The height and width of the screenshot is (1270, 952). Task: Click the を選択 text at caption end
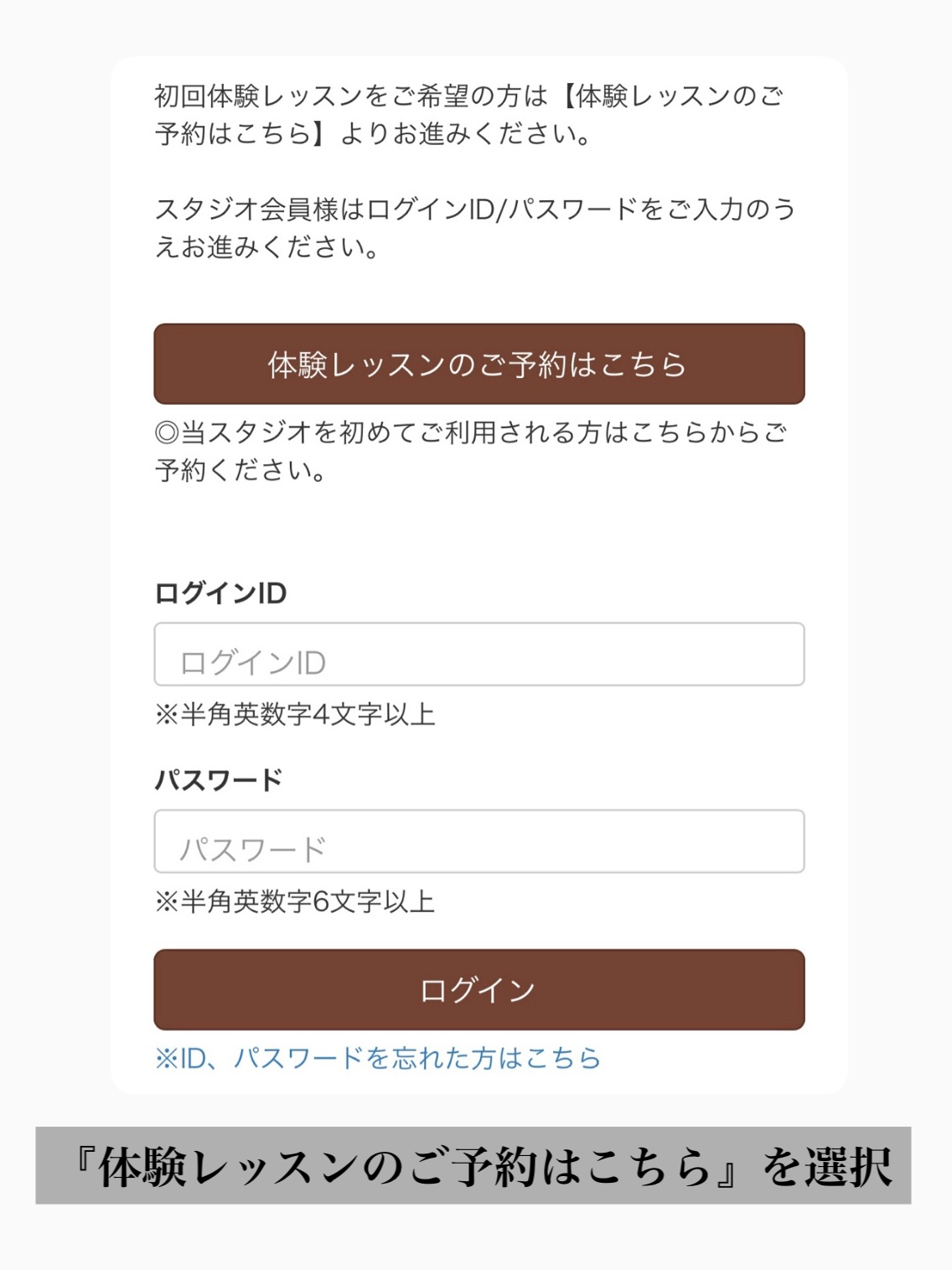coord(826,1166)
